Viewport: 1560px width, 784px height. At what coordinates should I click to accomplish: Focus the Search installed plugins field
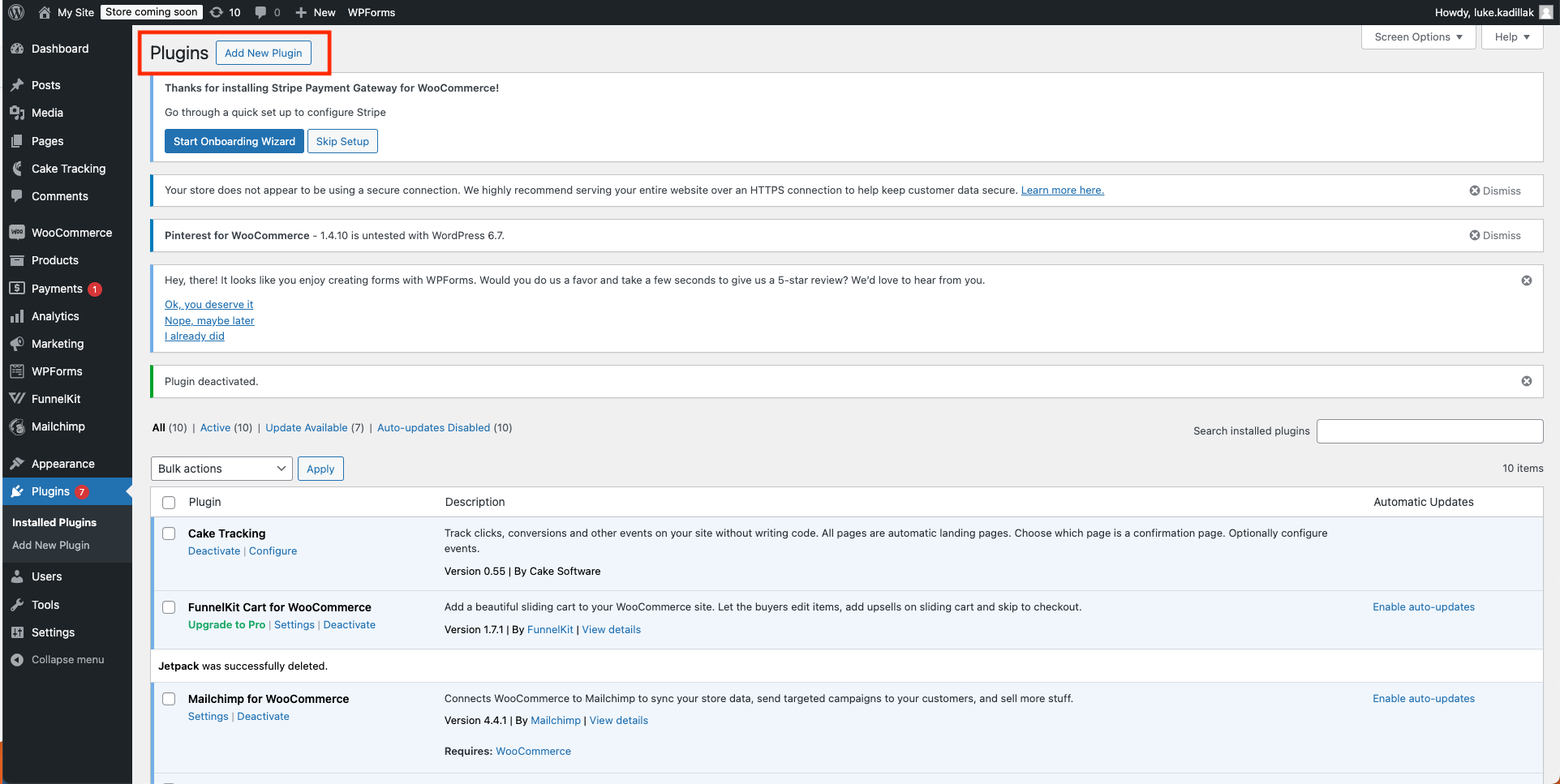[1429, 431]
